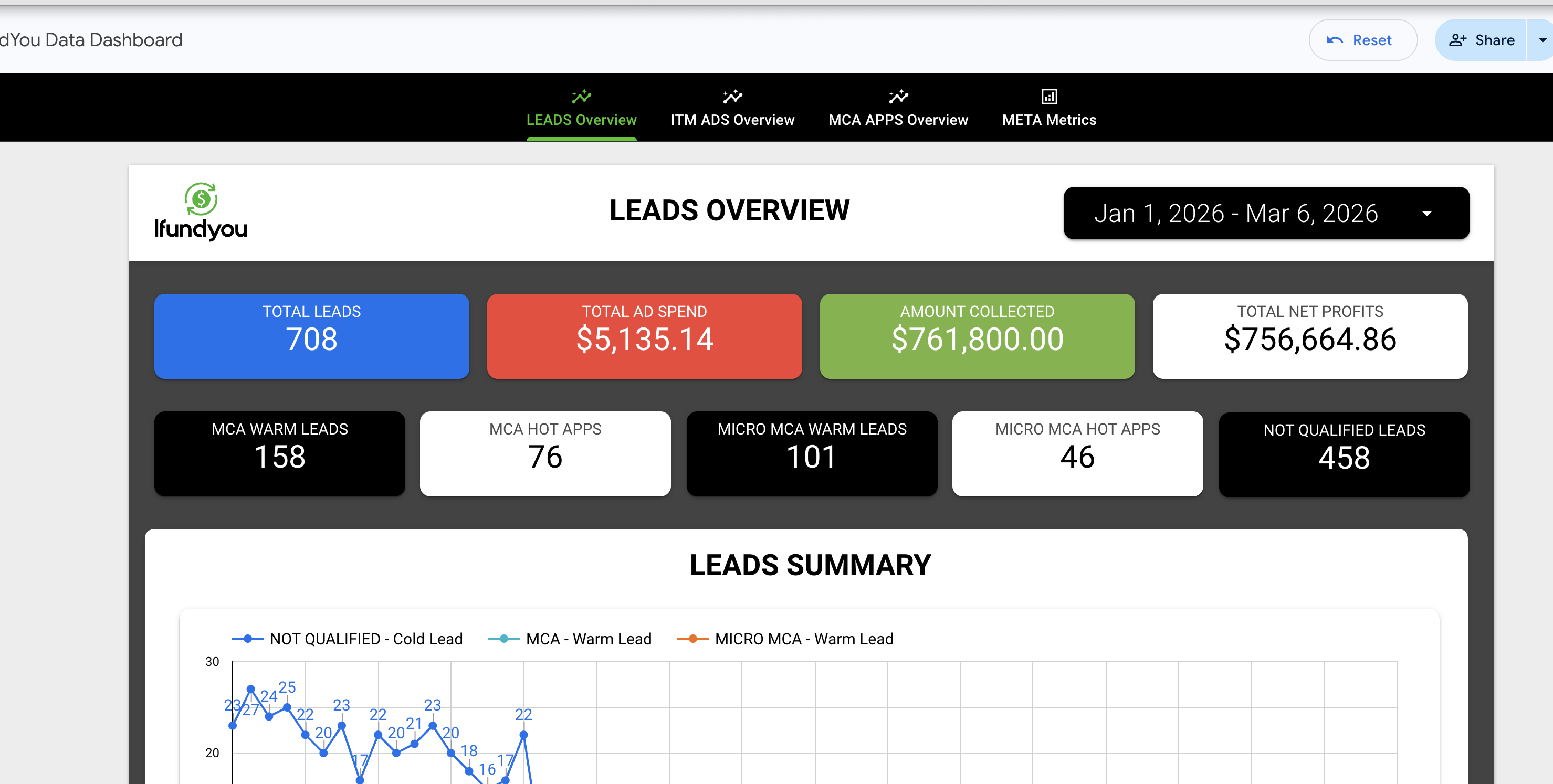Click the MICRO MCA HOT APPS 46 card
Image resolution: width=1553 pixels, height=784 pixels.
click(1077, 454)
